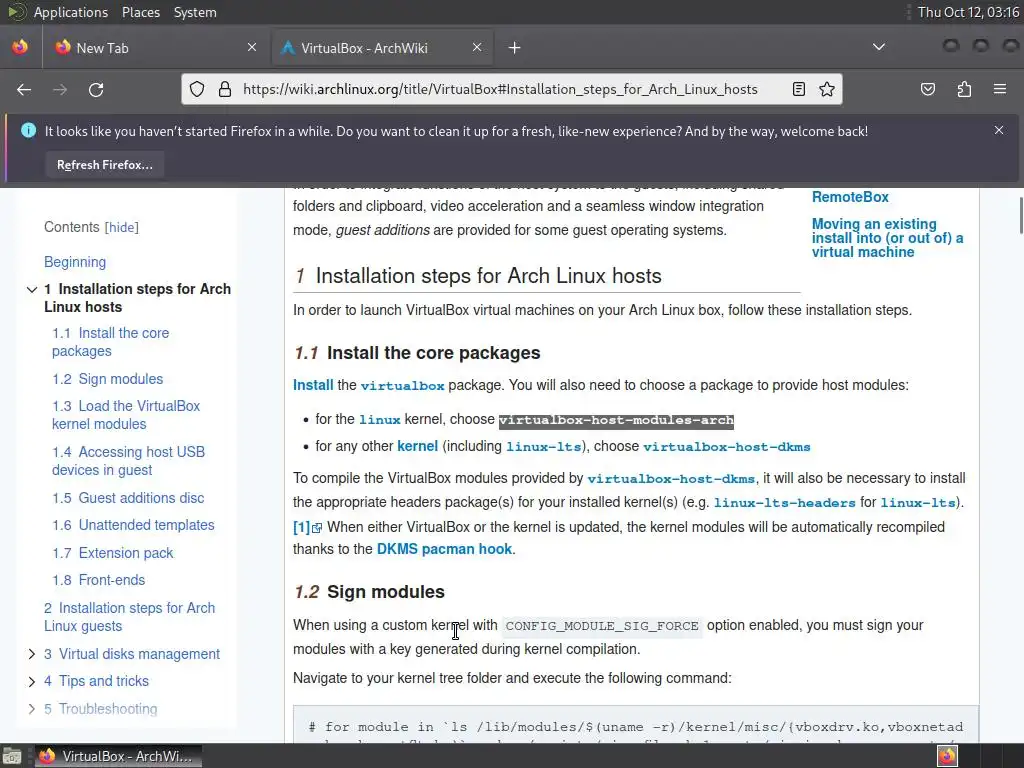Click the [1] reference link
The image size is (1024, 768).
tap(301, 527)
